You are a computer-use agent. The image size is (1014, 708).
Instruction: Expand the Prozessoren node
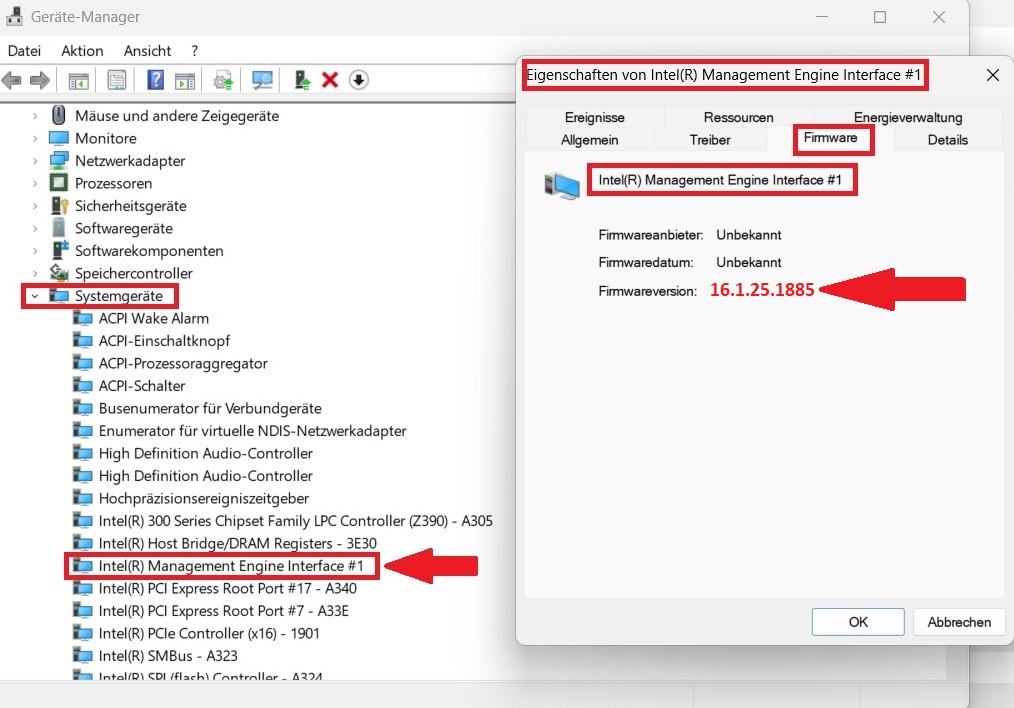[x=35, y=183]
